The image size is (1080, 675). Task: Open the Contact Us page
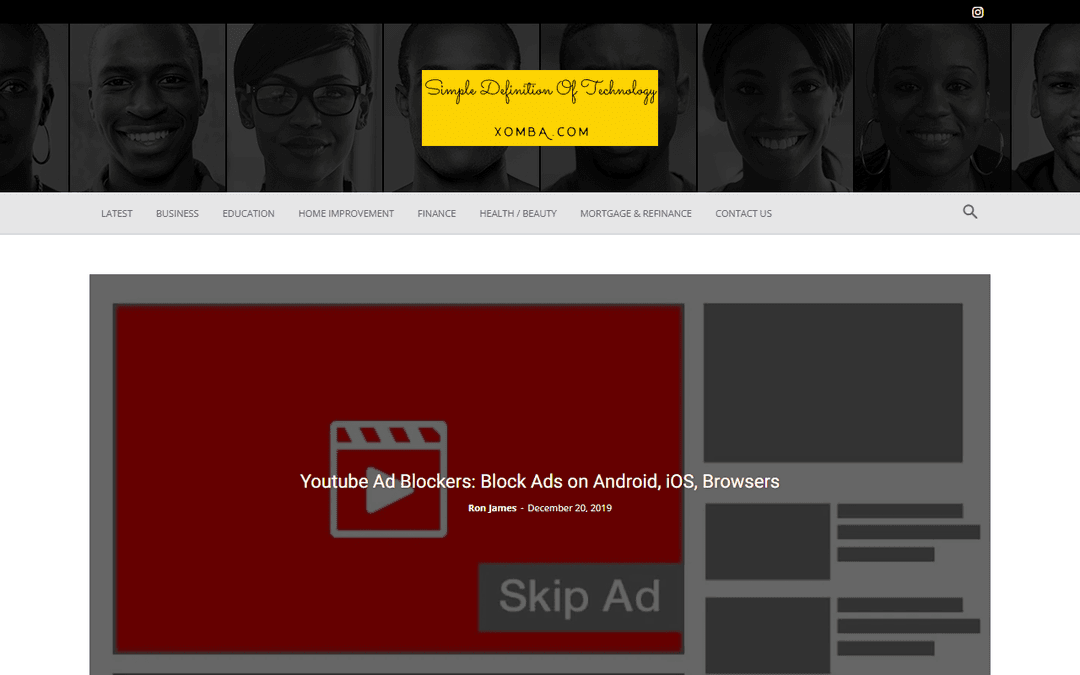tap(743, 214)
